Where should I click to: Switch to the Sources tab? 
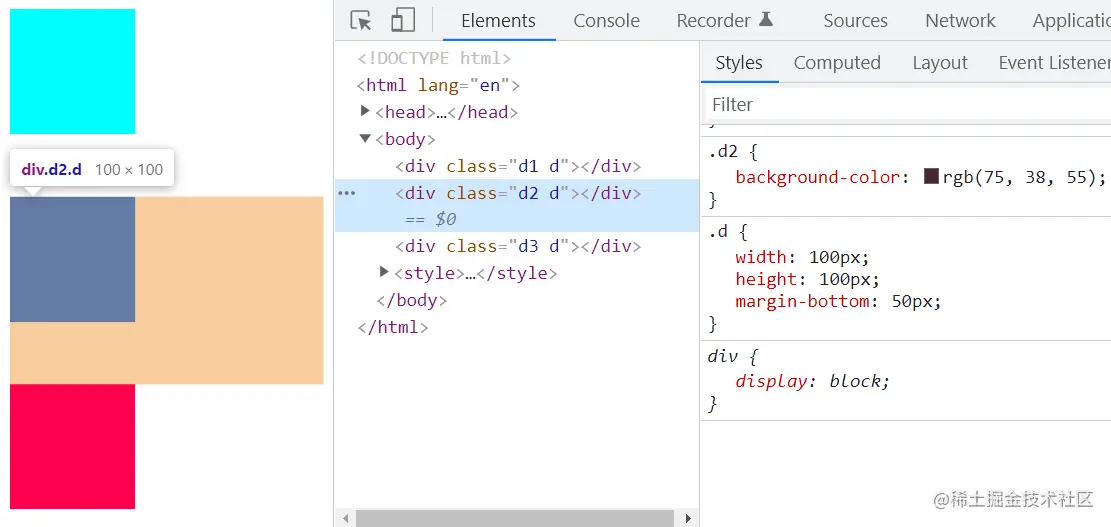point(855,21)
